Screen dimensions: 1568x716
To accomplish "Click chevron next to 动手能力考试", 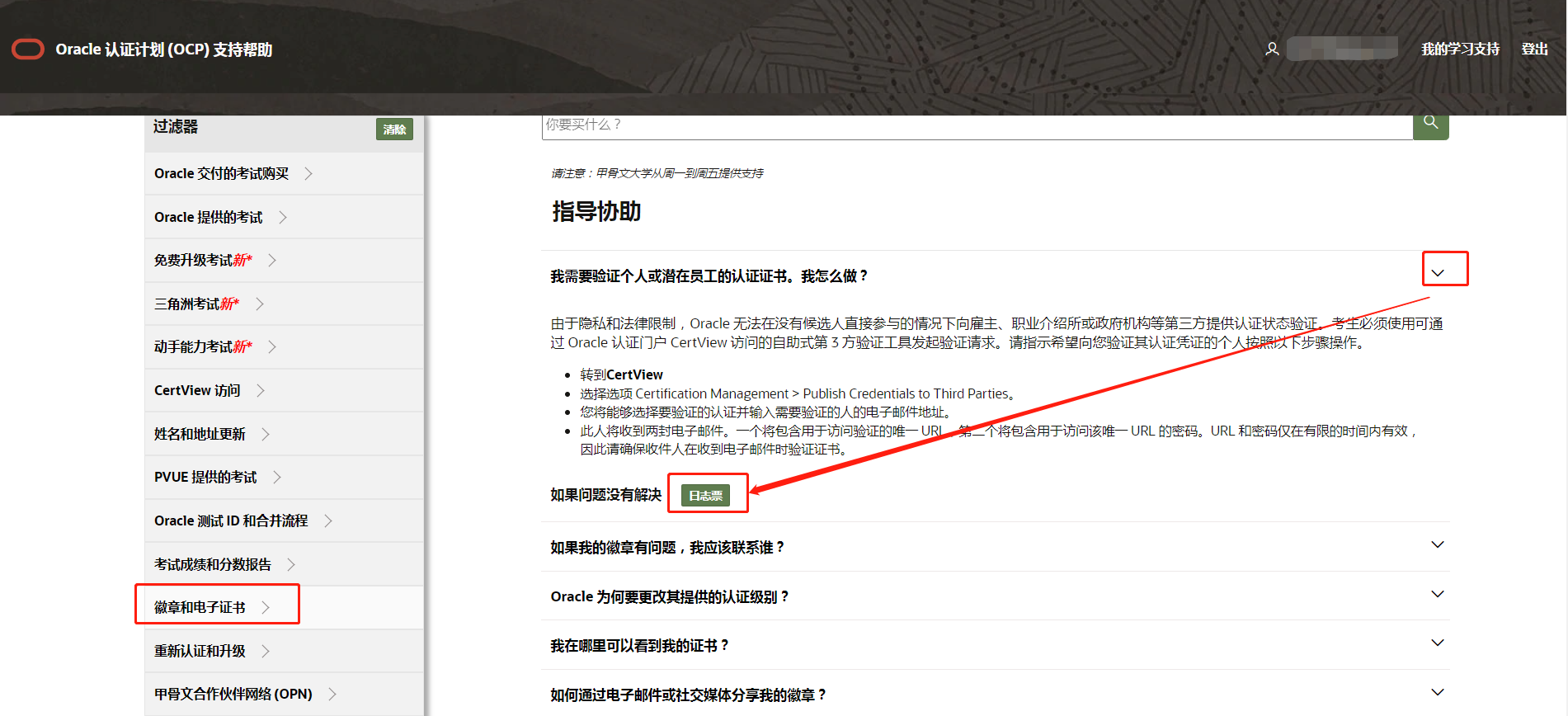I will point(271,346).
